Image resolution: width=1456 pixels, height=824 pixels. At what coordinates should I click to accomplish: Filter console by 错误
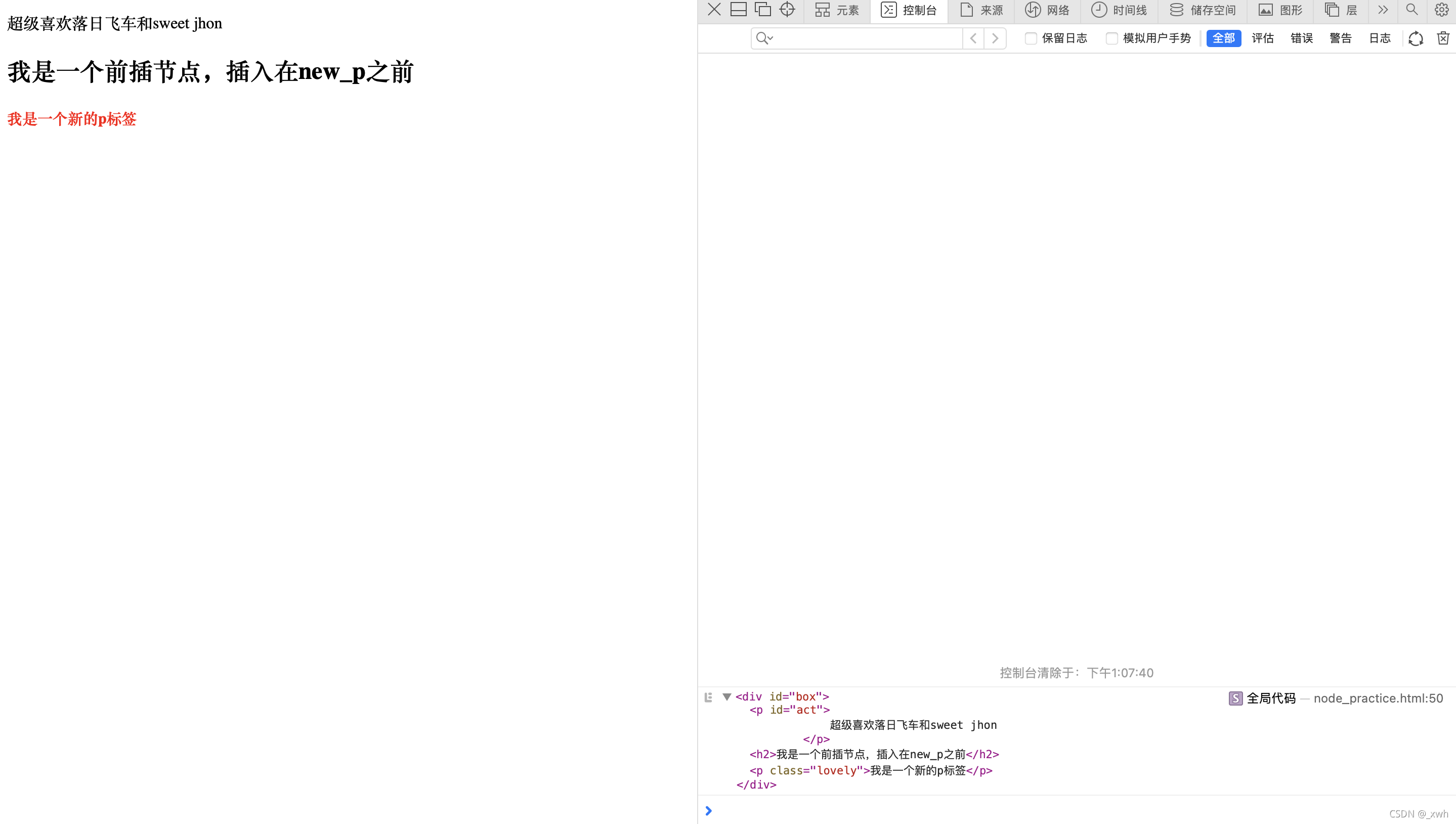point(1302,38)
